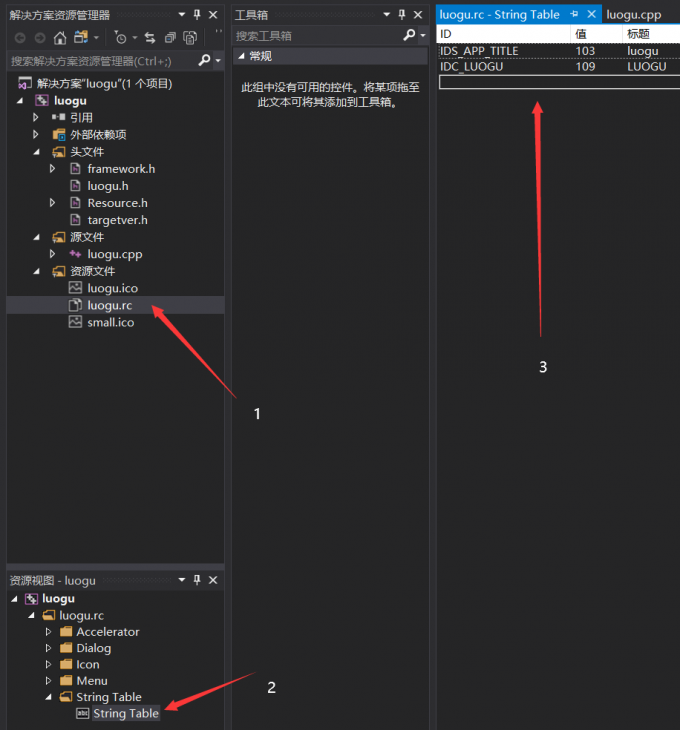Close the luogu.rc - String Table tab

click(x=592, y=14)
